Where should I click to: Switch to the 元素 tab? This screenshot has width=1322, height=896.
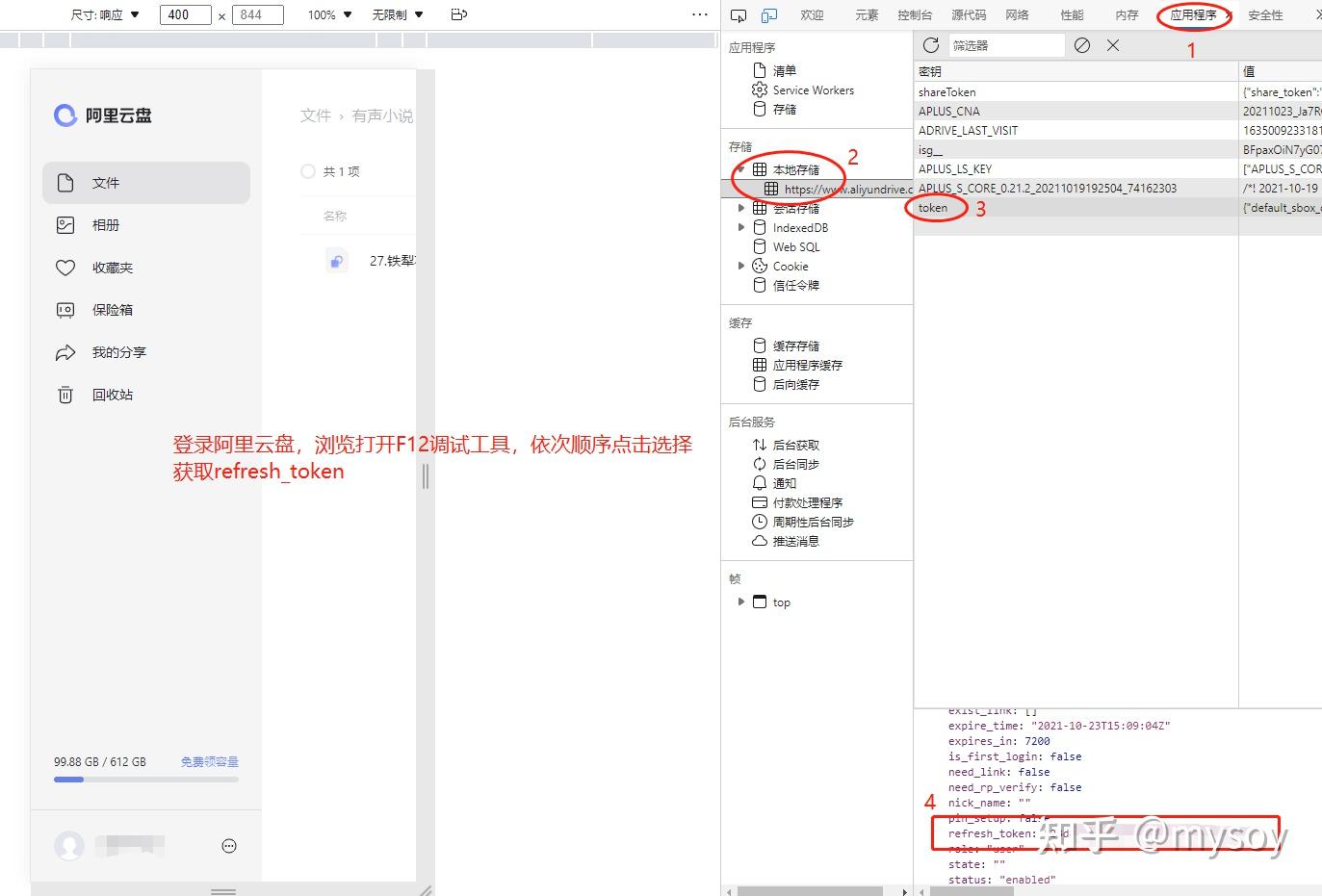(867, 14)
